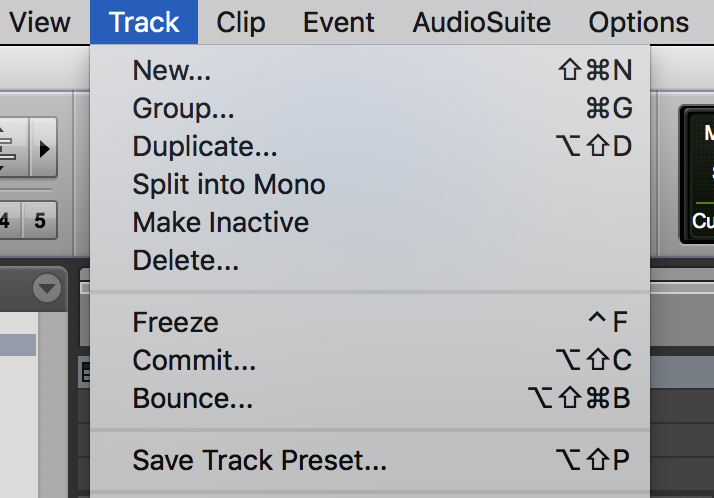Click the grid/nudge toolbar icon
This screenshot has height=498, width=714.
coord(13,148)
